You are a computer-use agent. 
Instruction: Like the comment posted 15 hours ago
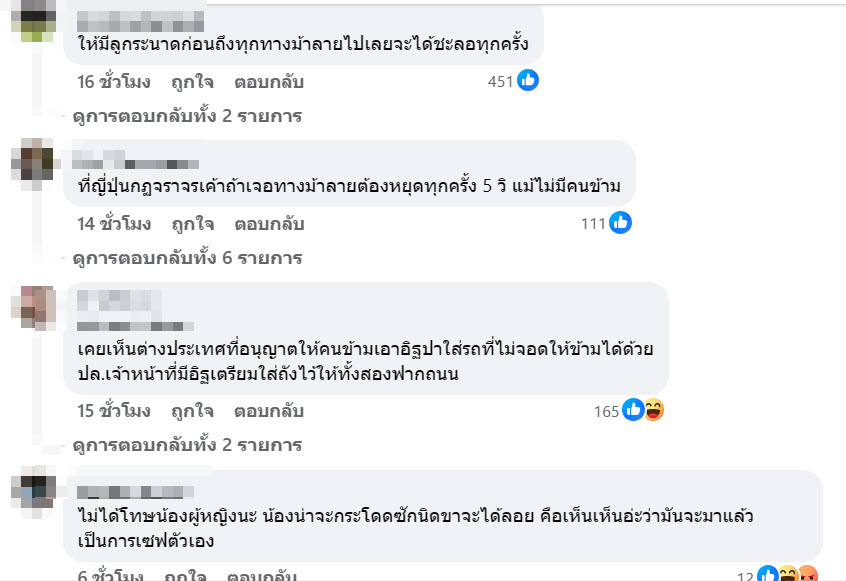pos(192,411)
